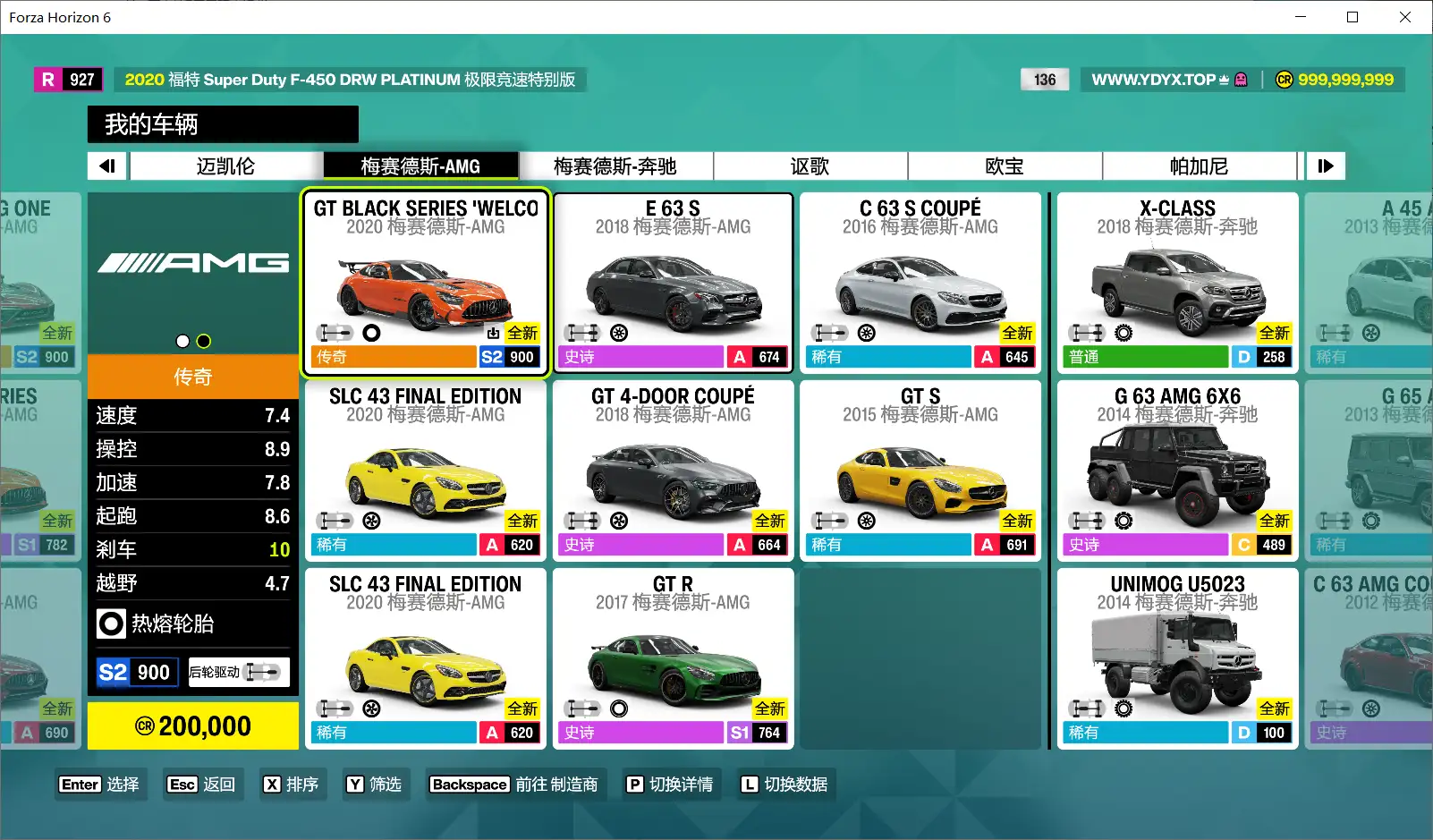
Task: Open the 筛选 filter options
Action: click(x=375, y=785)
